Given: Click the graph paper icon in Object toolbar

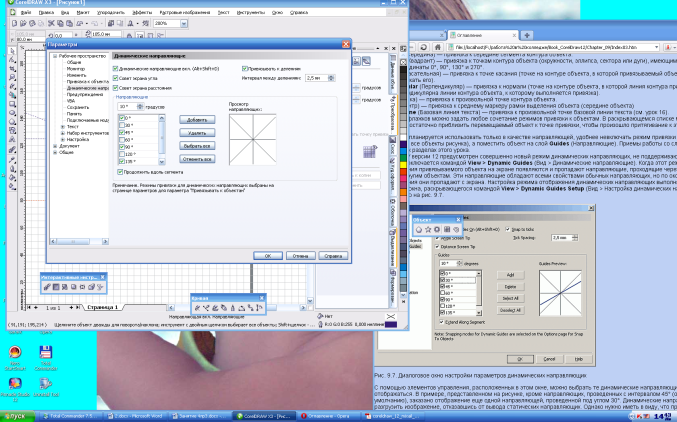Looking at the screenshot, I should [x=447, y=230].
